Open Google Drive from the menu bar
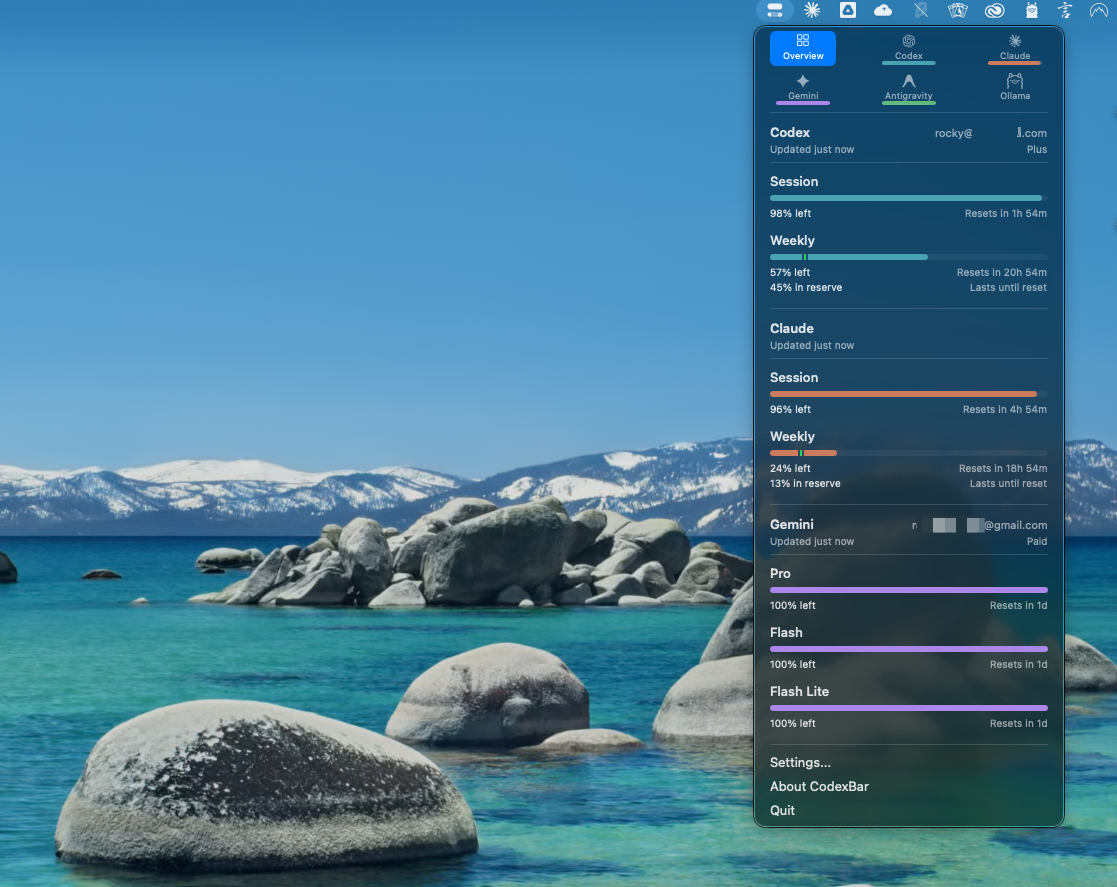Viewport: 1117px width, 887px height. click(x=847, y=11)
